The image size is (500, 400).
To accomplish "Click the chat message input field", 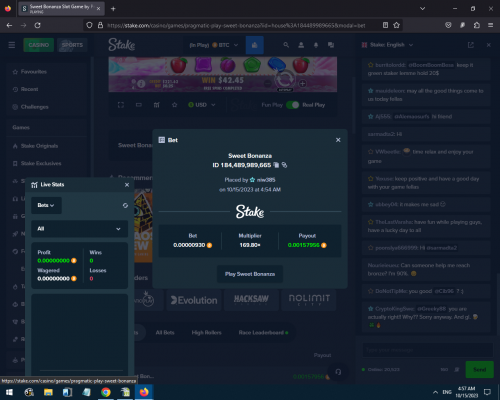I will click(x=428, y=350).
